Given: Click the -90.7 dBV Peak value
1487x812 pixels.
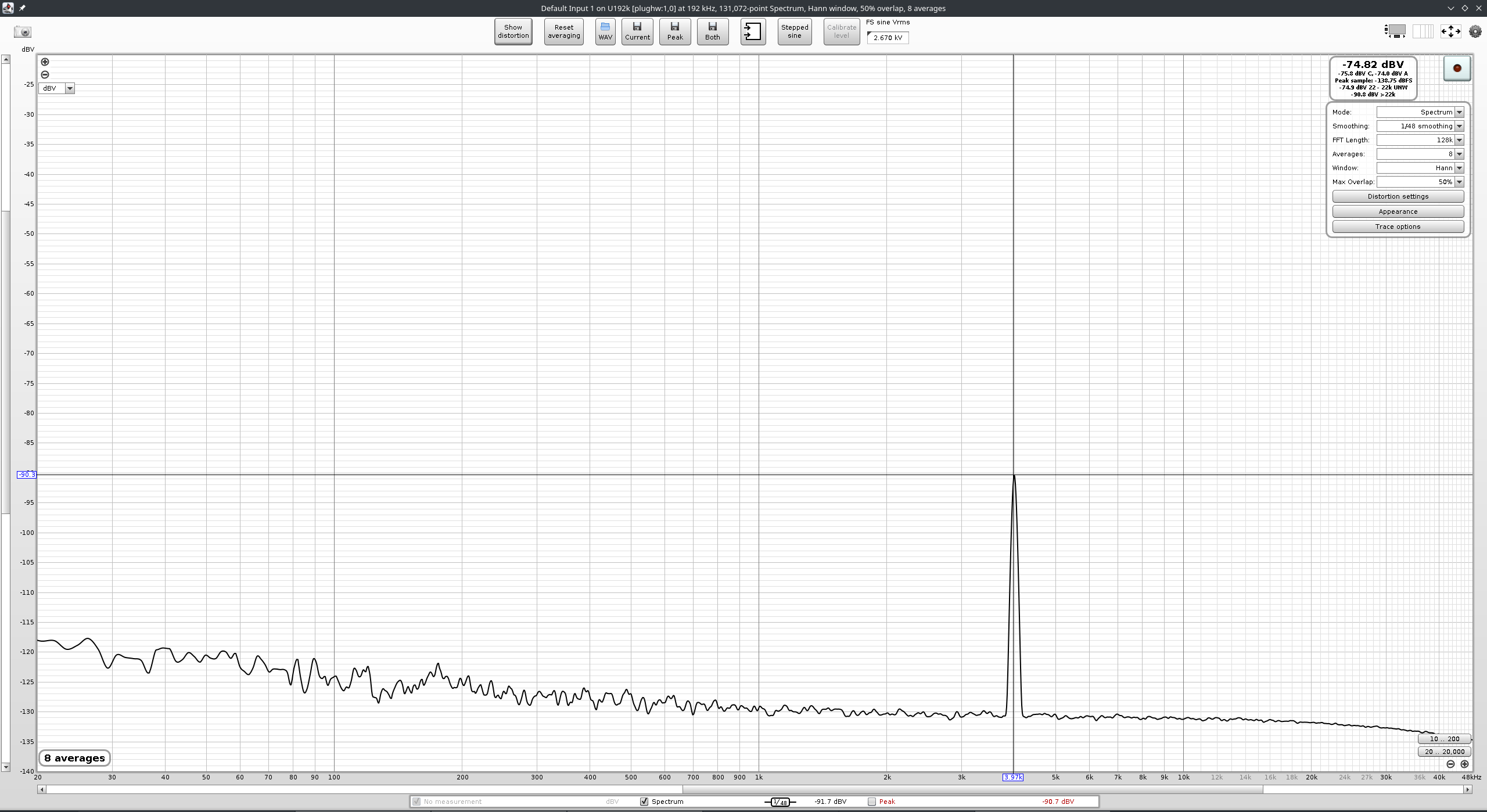Looking at the screenshot, I should [1058, 802].
